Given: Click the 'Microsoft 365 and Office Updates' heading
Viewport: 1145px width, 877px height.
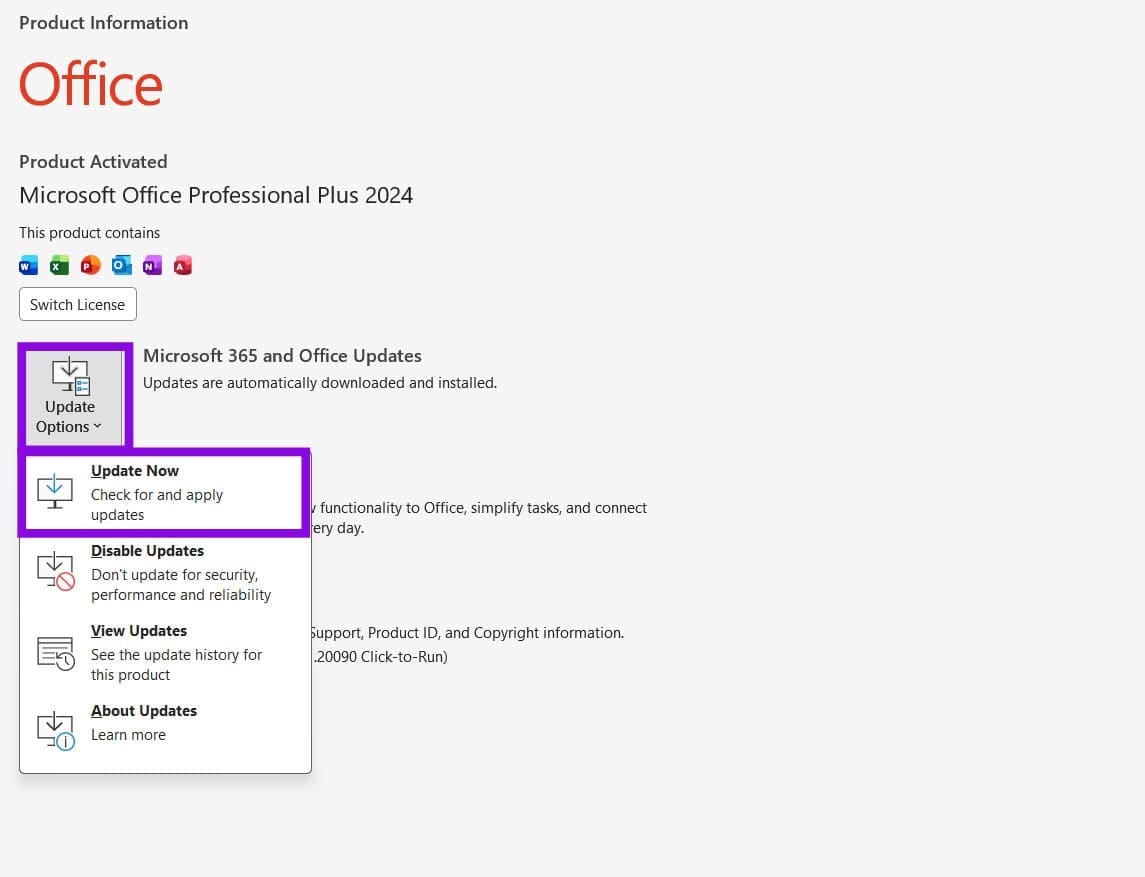Looking at the screenshot, I should [x=283, y=356].
